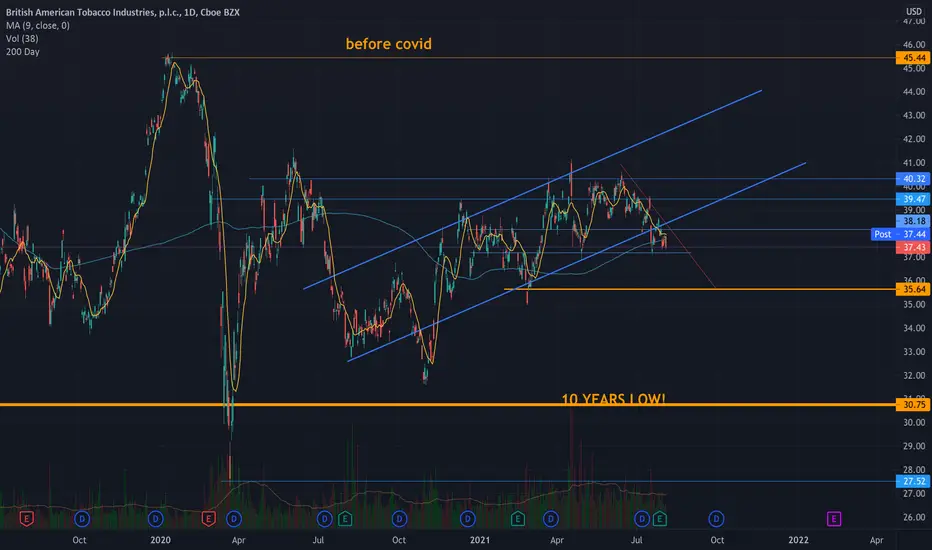Click the 38.18 price label on the axis

(x=912, y=221)
